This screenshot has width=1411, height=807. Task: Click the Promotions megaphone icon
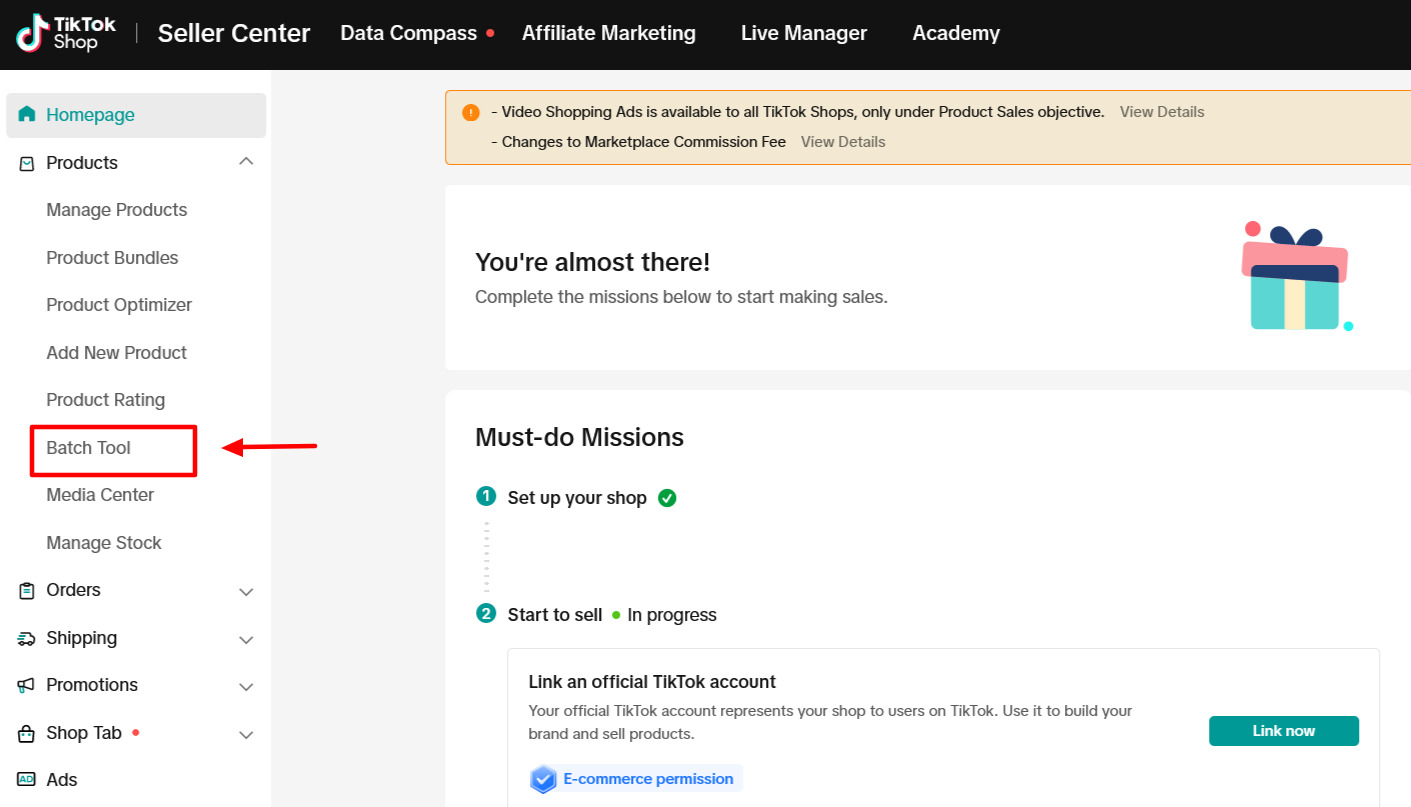27,685
